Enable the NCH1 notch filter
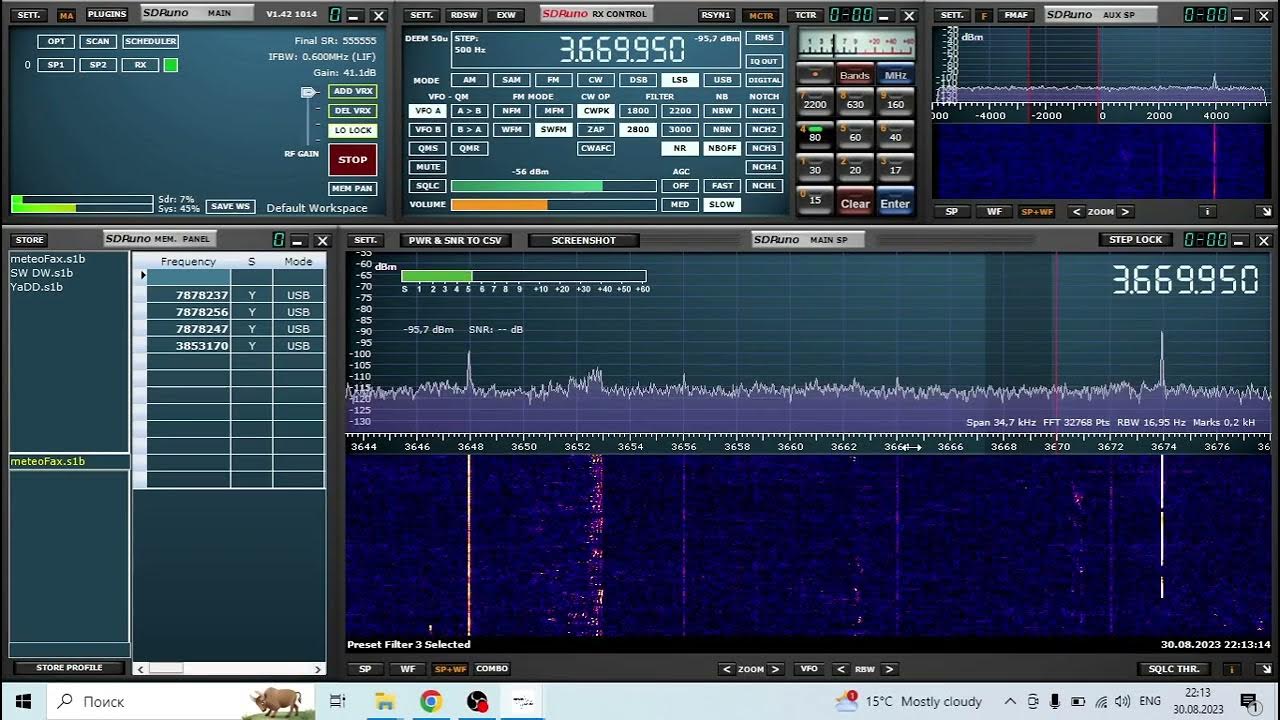The height and width of the screenshot is (720, 1280). pos(764,111)
